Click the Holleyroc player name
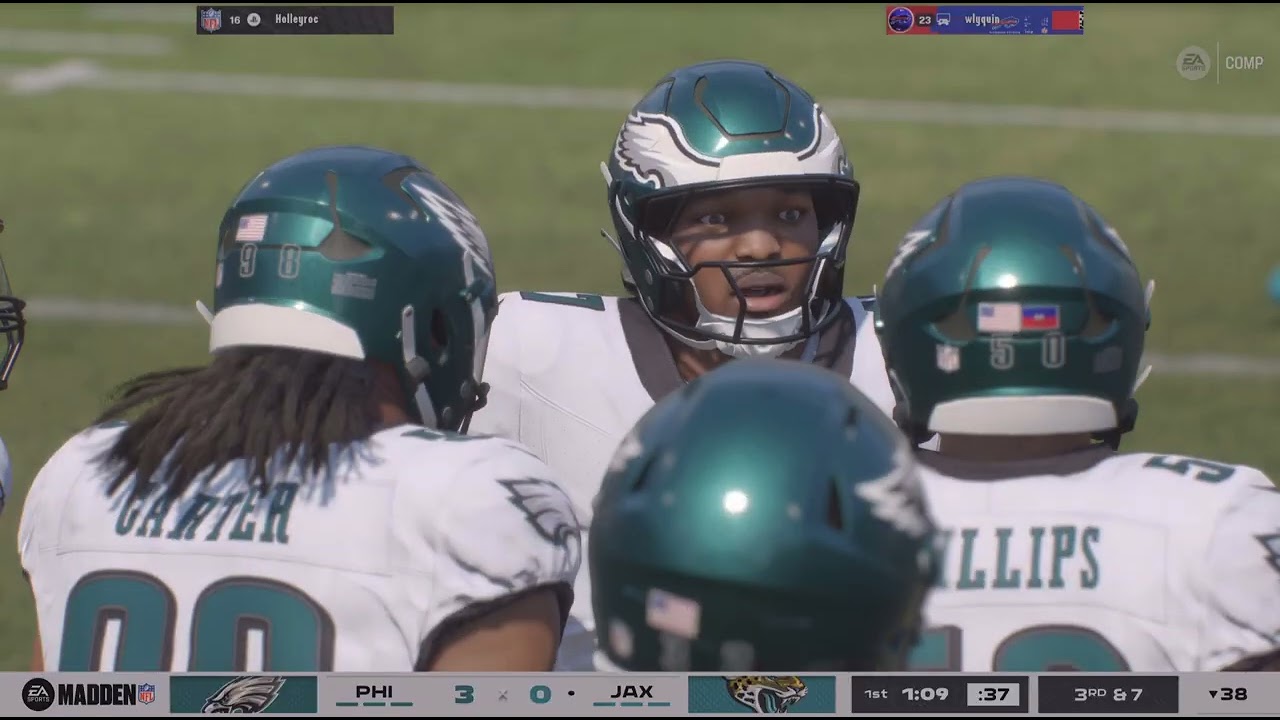 [297, 19]
